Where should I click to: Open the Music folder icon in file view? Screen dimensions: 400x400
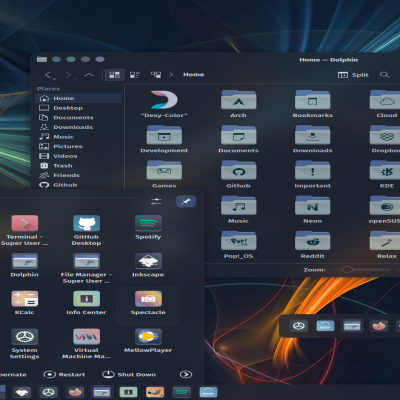pyautogui.click(x=238, y=210)
